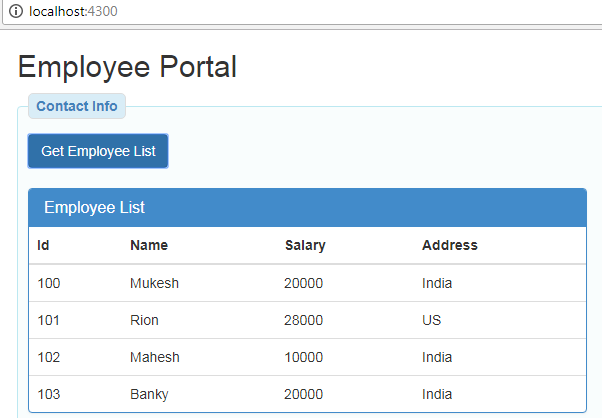Click the name Rion in table
This screenshot has width=602, height=418.
coord(144,320)
